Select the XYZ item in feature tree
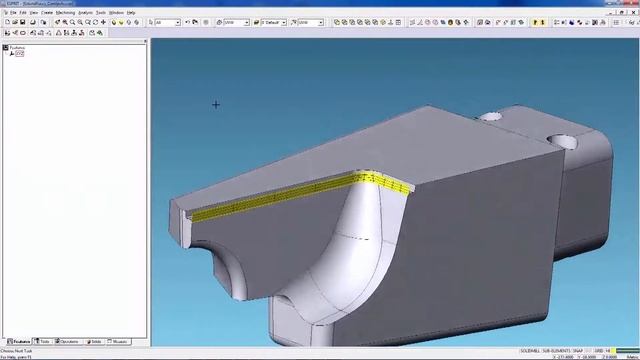The height and width of the screenshot is (360, 640). tap(20, 53)
